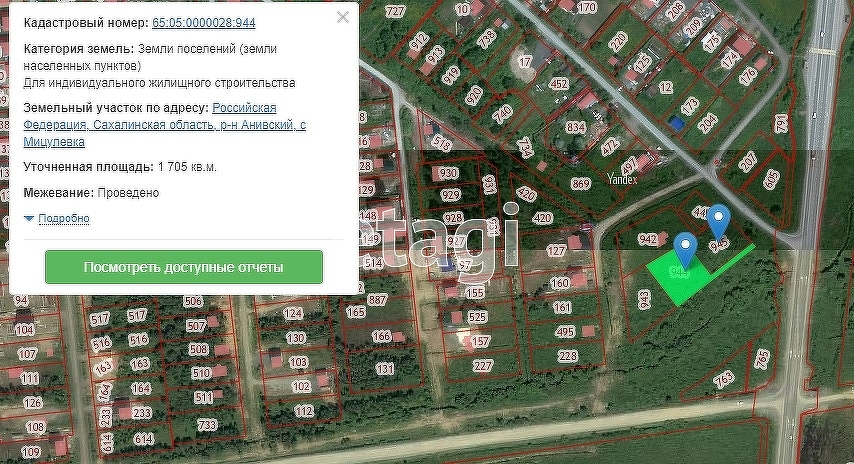Image resolution: width=854 pixels, height=464 pixels.
Task: Select parcel labeled 507
Action: coord(196,326)
